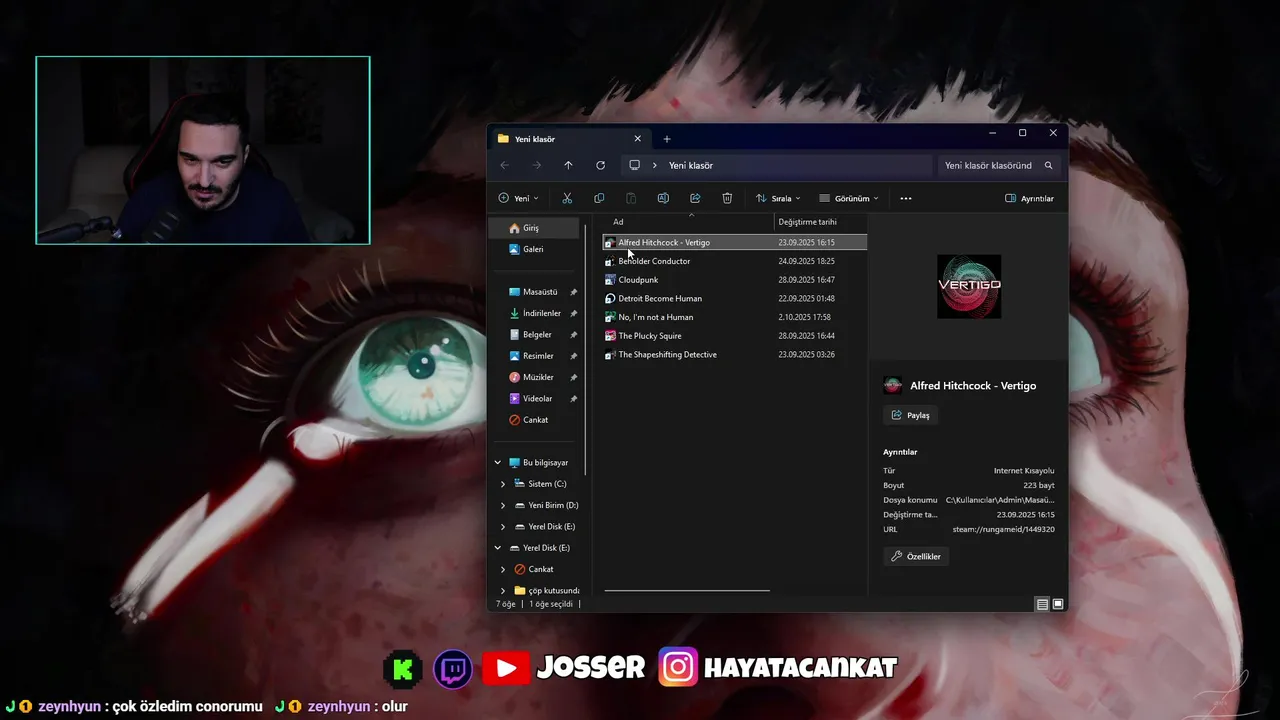
Task: Unpin Resimler pin icon
Action: click(573, 356)
